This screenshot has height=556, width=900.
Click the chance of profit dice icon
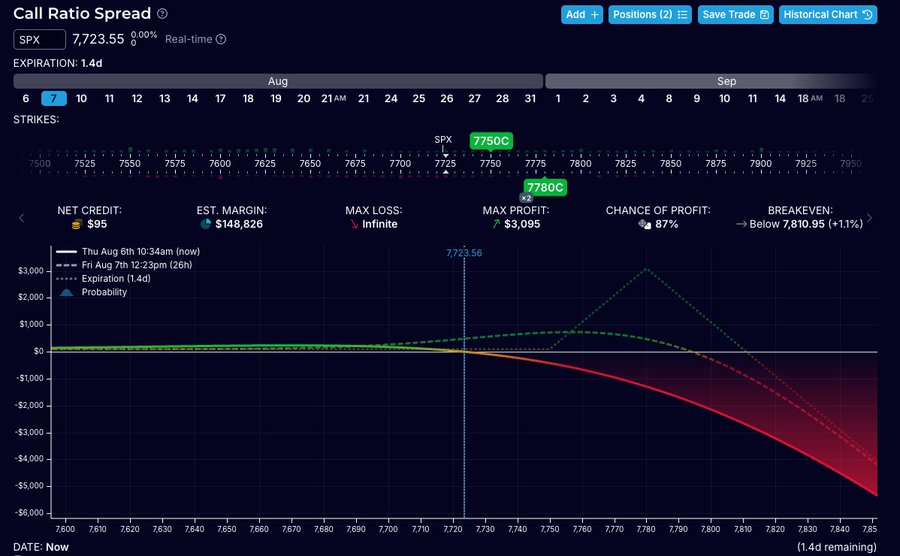(x=645, y=224)
